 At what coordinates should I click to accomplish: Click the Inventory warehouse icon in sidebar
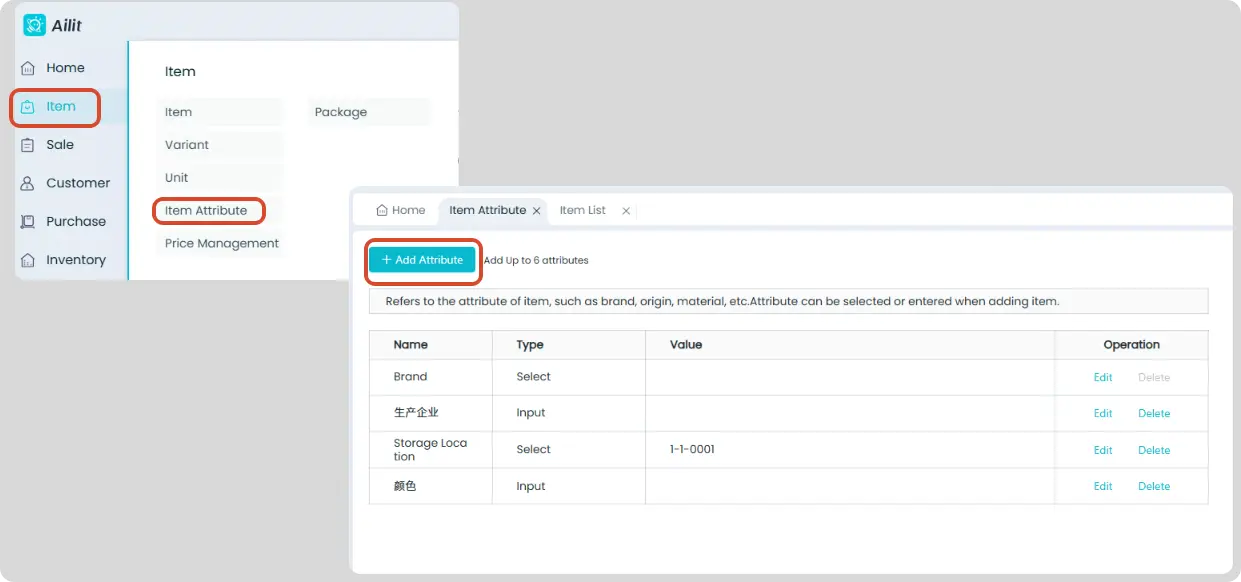click(28, 260)
